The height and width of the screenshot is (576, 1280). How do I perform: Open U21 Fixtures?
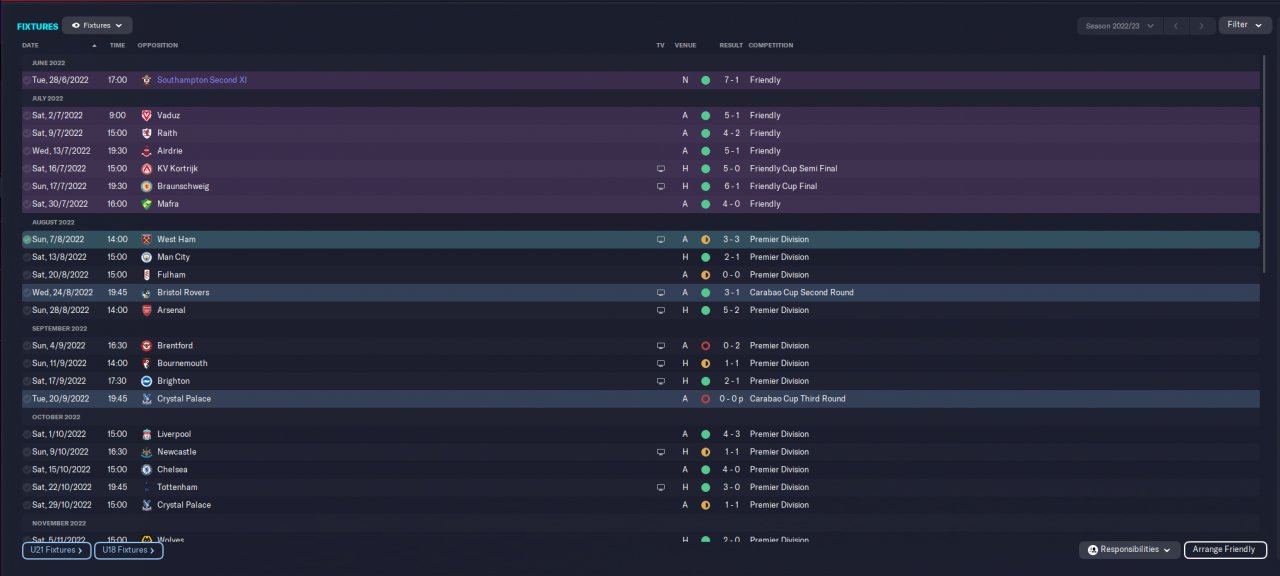(x=56, y=550)
